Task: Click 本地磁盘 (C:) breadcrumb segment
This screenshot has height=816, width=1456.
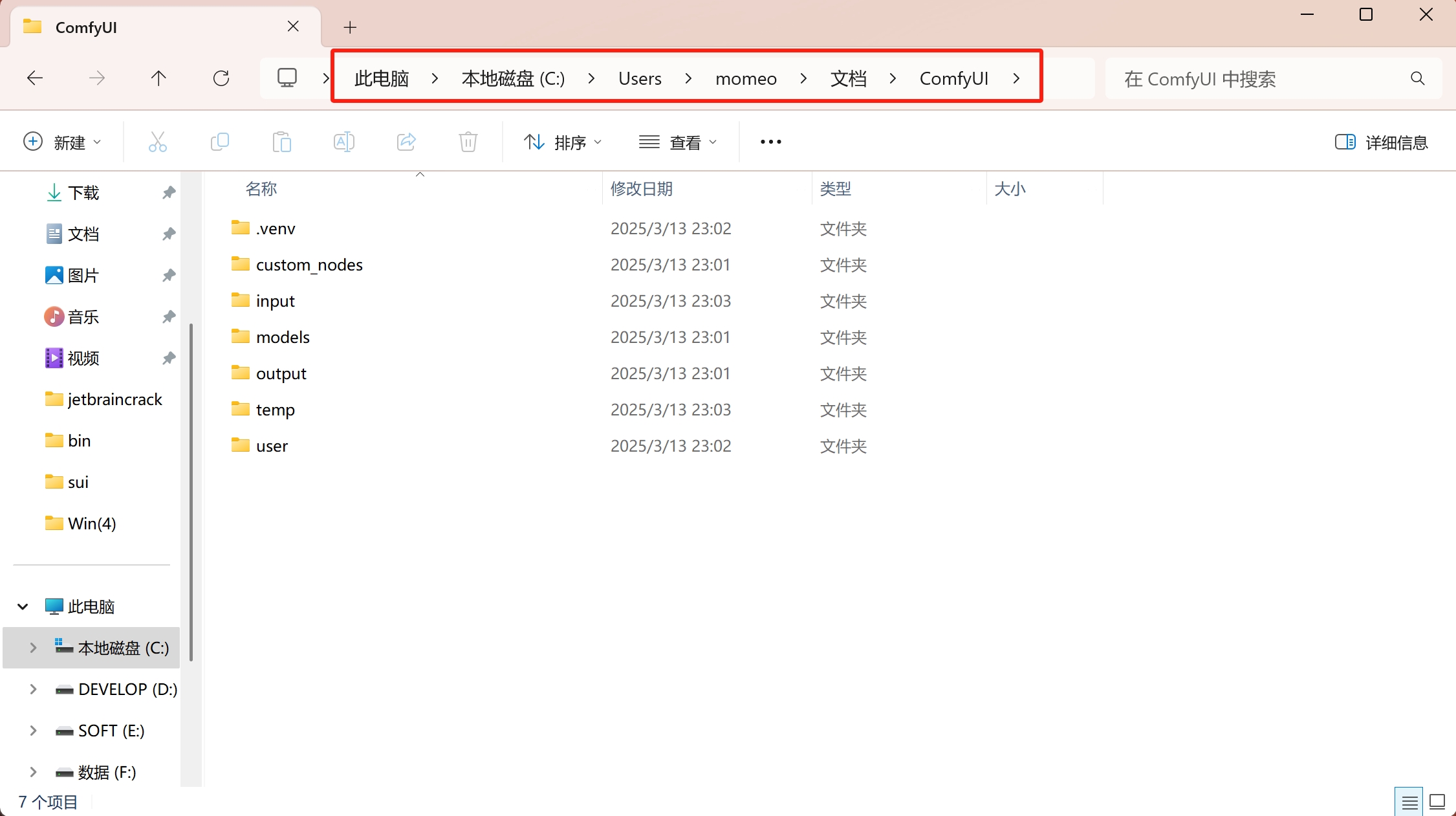Action: [x=513, y=78]
